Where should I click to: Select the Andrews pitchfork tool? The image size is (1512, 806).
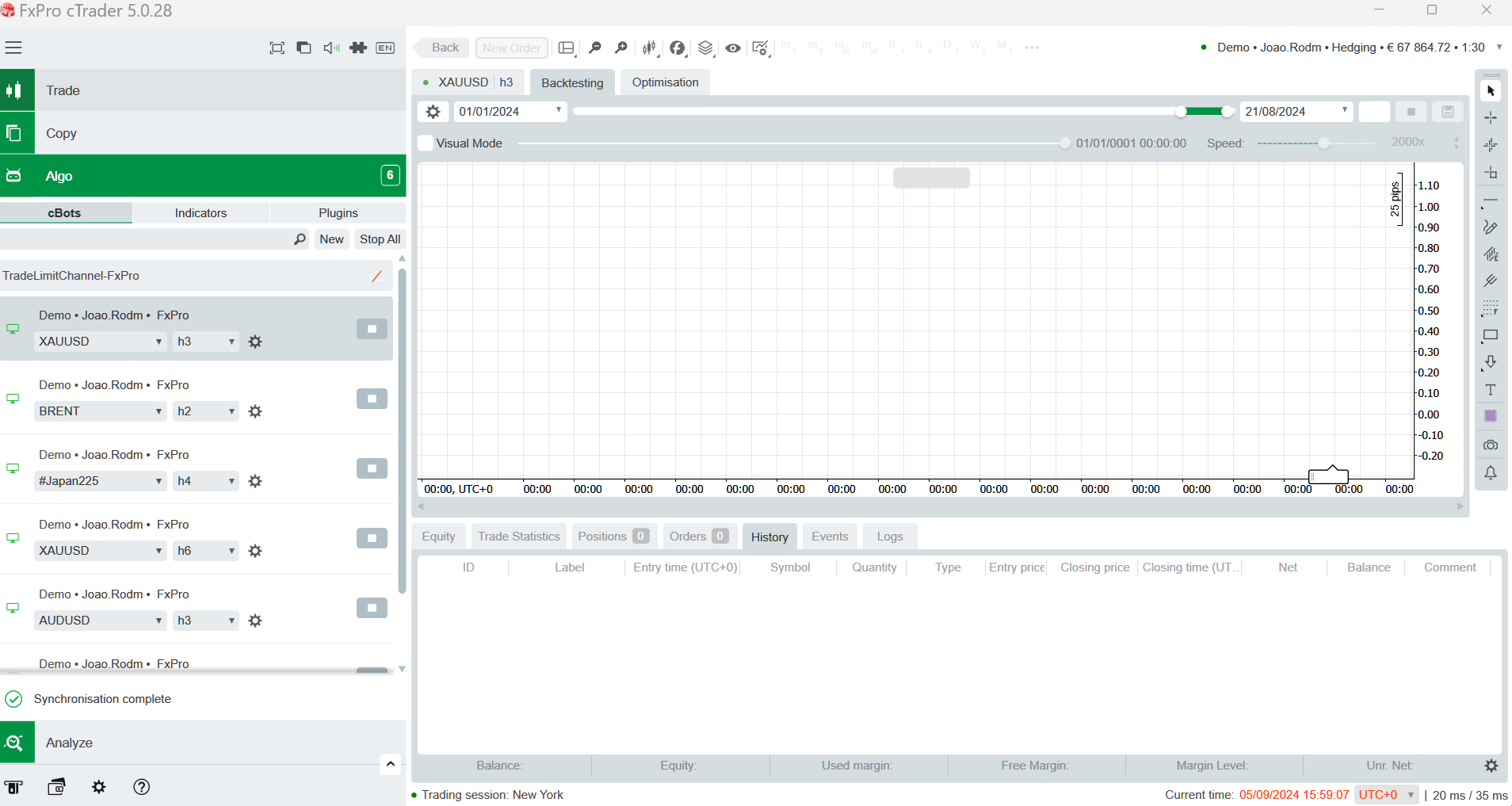1491,281
